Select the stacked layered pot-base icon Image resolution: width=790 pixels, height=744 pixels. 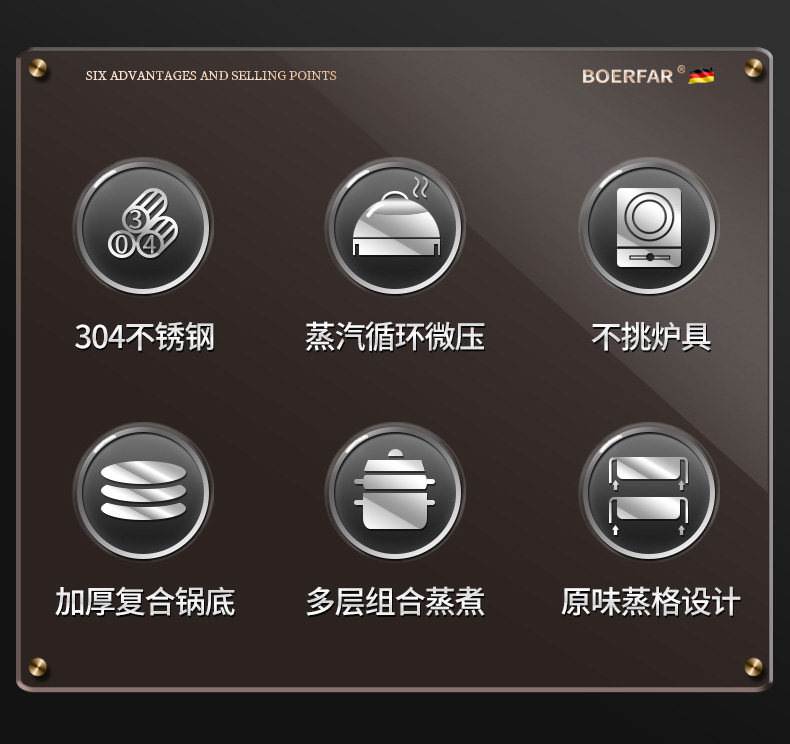coord(144,491)
